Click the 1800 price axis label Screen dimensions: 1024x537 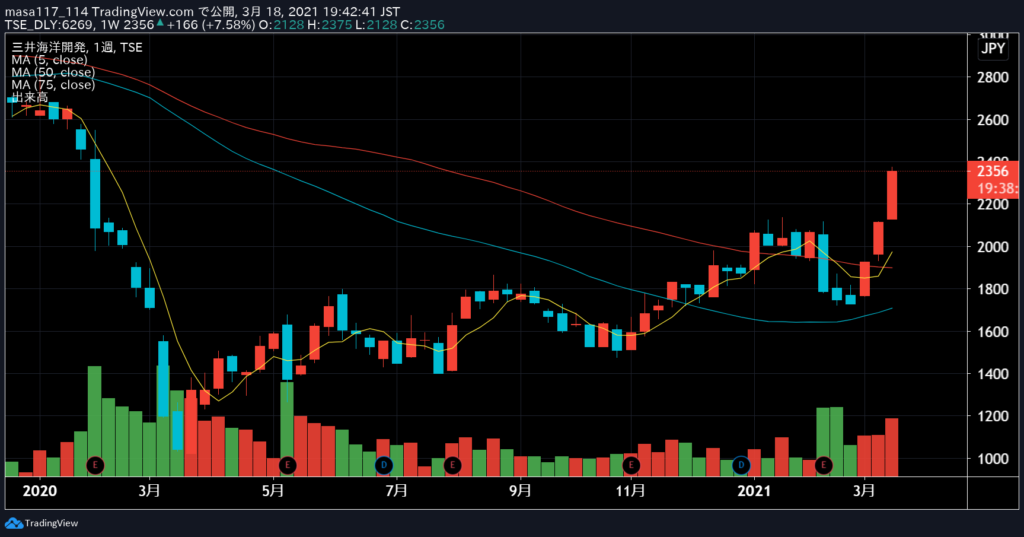click(x=993, y=289)
